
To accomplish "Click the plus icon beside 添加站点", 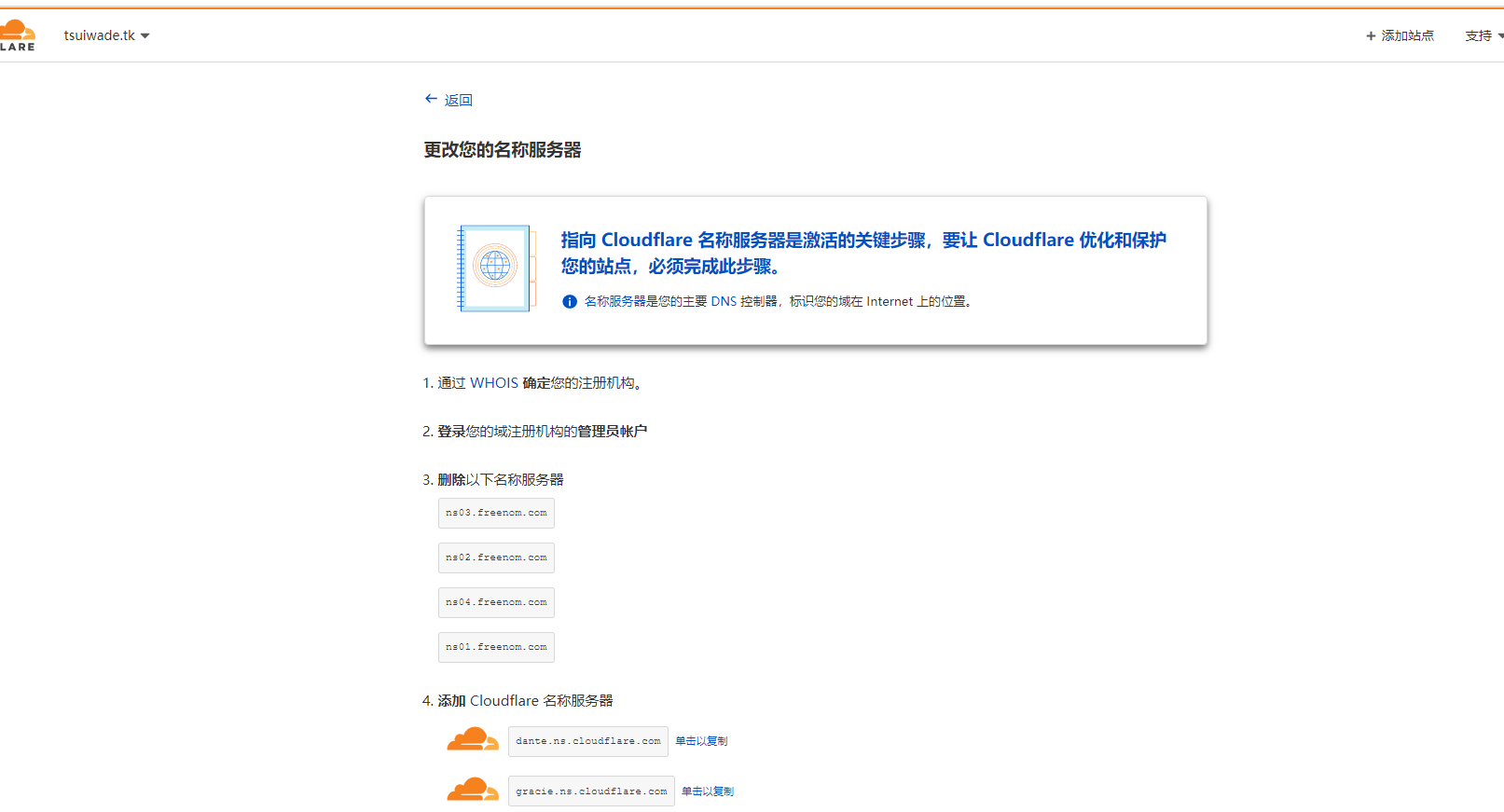I will click(1371, 36).
